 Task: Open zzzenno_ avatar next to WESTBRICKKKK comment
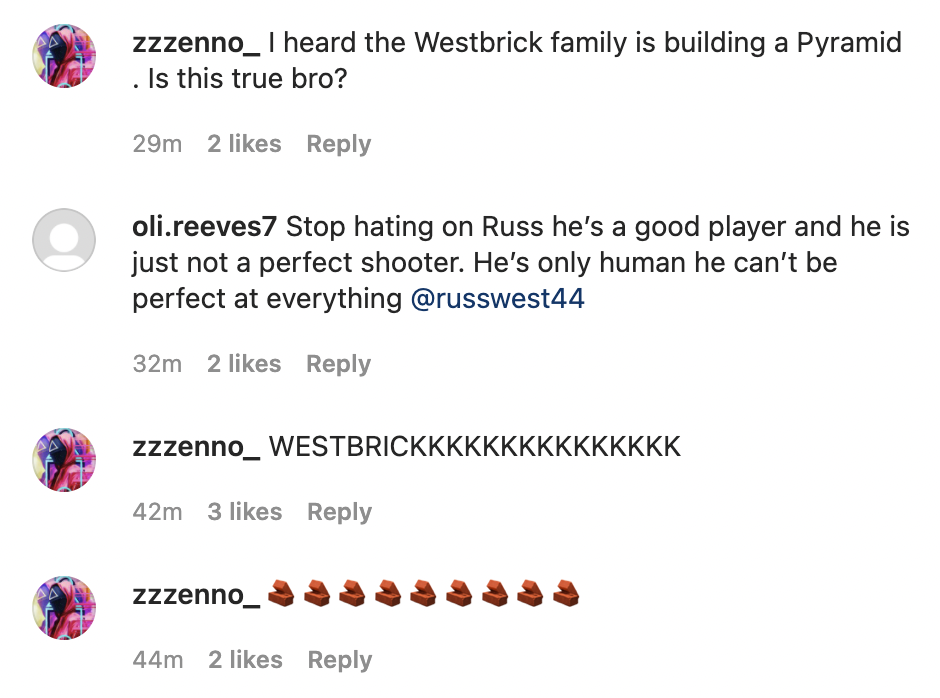coord(65,460)
